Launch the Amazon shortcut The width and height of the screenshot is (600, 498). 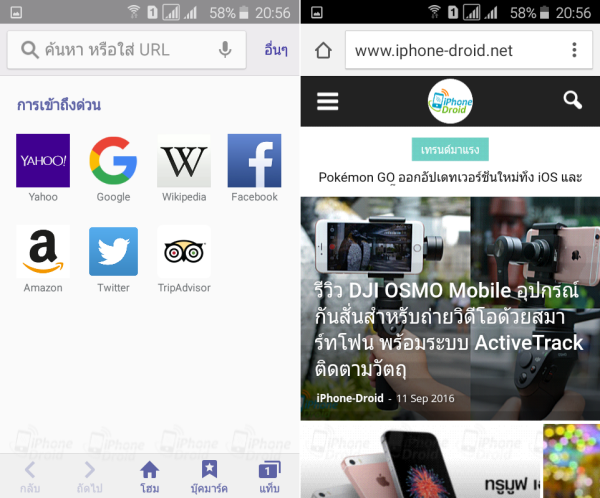point(43,252)
